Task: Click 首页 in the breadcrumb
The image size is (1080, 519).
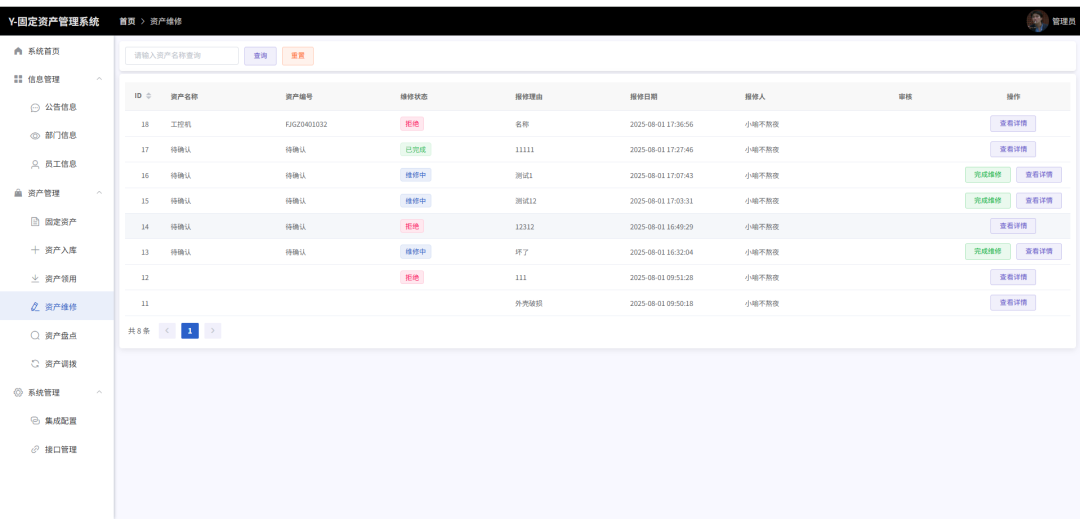Action: pyautogui.click(x=127, y=21)
